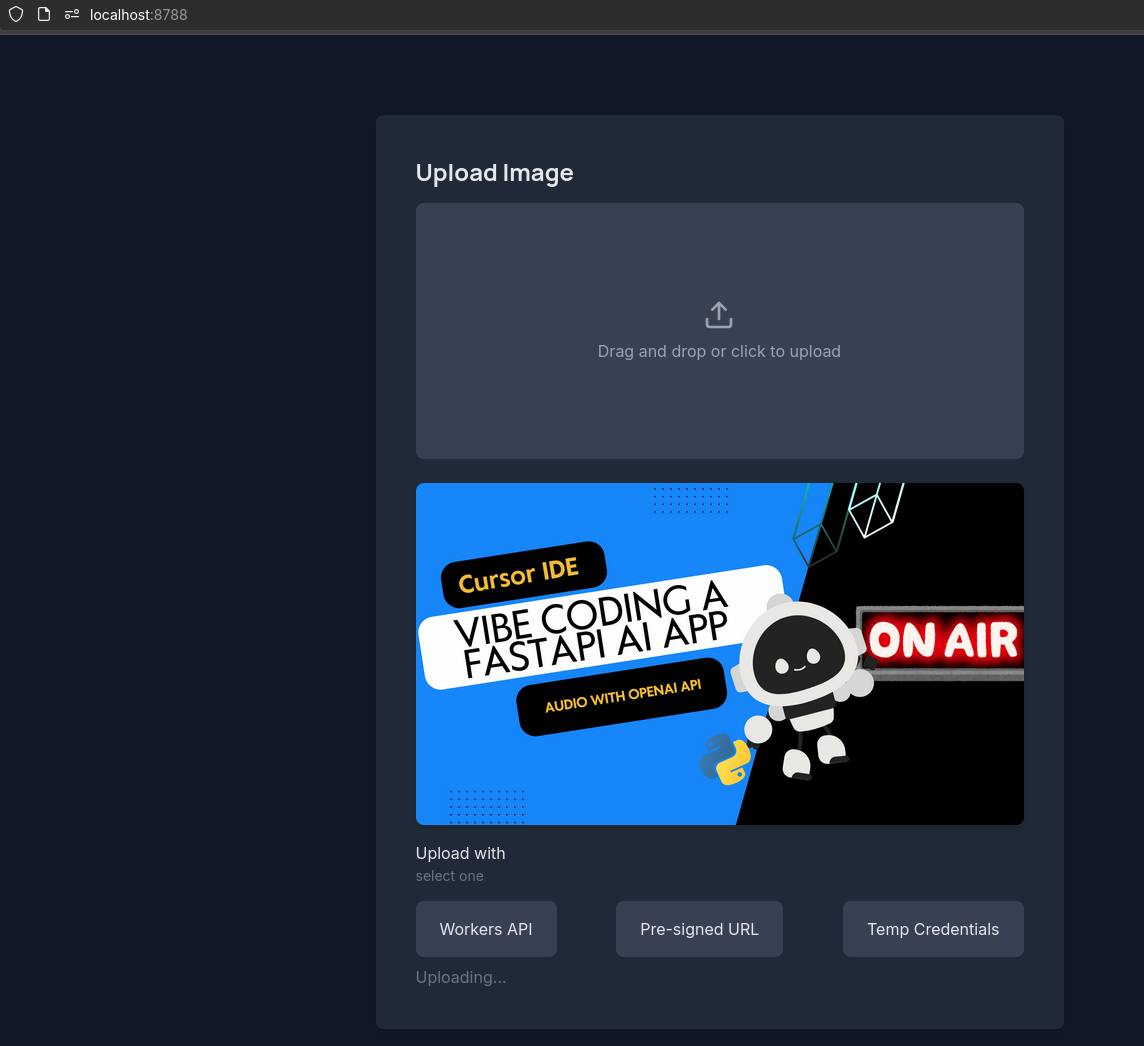This screenshot has width=1144, height=1046.
Task: Click the "Upload with" label
Action: [461, 853]
